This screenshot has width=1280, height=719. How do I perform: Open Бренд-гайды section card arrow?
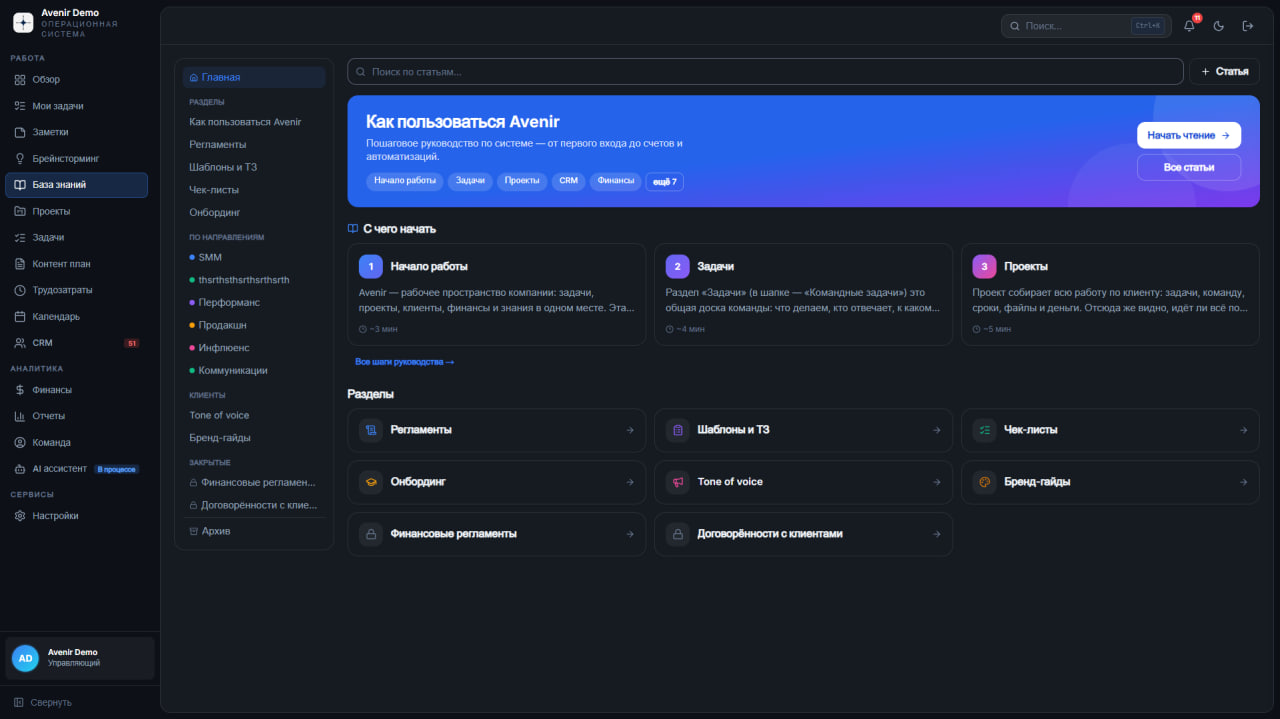(1244, 482)
